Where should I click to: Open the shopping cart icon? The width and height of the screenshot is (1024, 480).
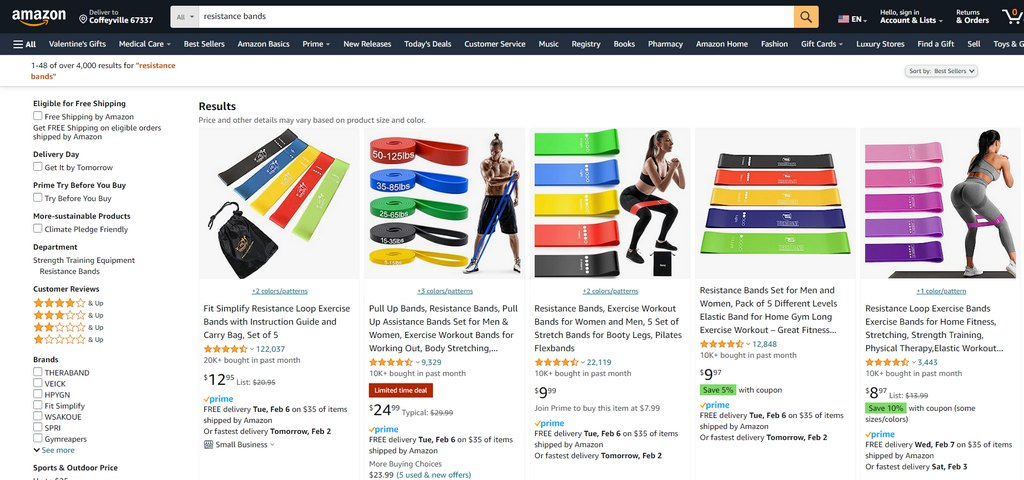(1012, 16)
